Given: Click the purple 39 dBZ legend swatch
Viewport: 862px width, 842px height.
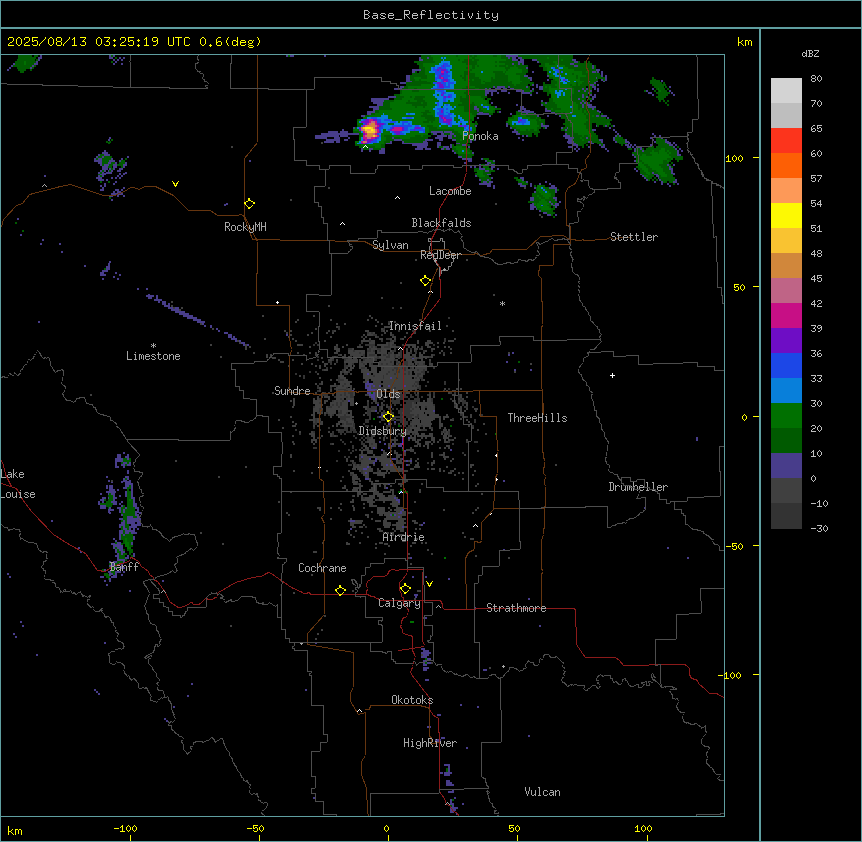Looking at the screenshot, I should [x=786, y=340].
